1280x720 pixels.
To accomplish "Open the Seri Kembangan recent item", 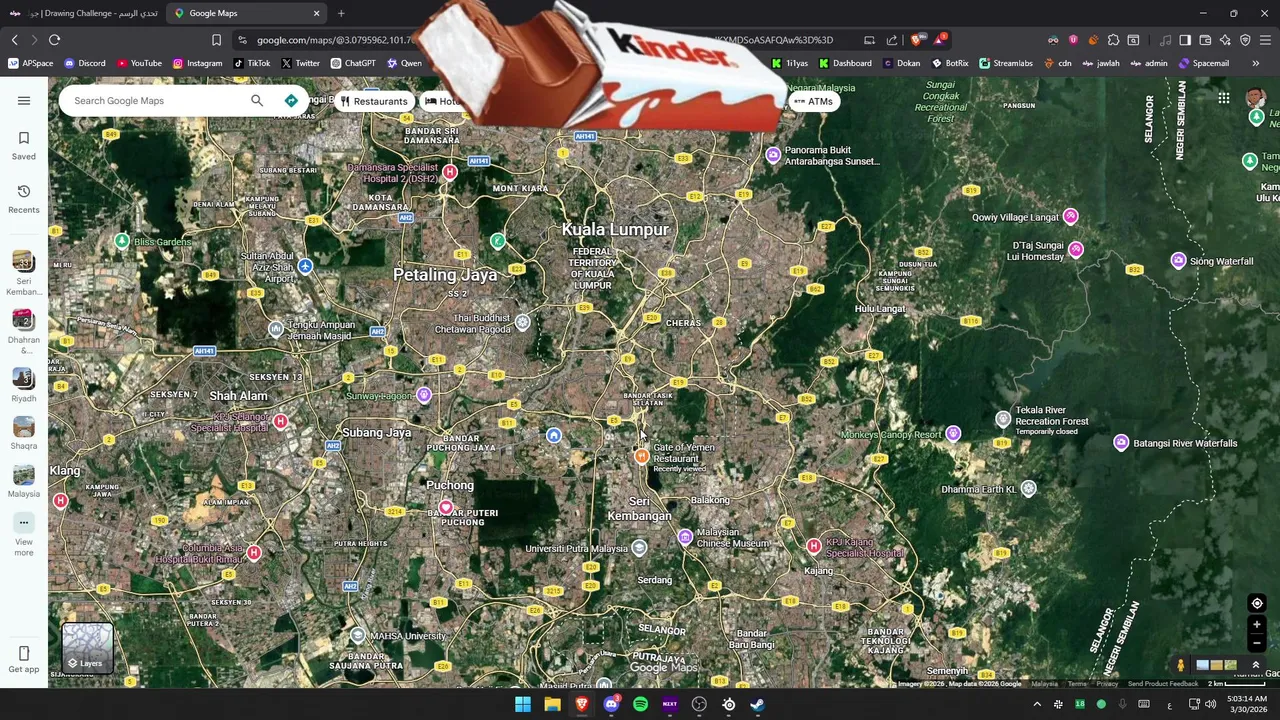I will tap(24, 272).
